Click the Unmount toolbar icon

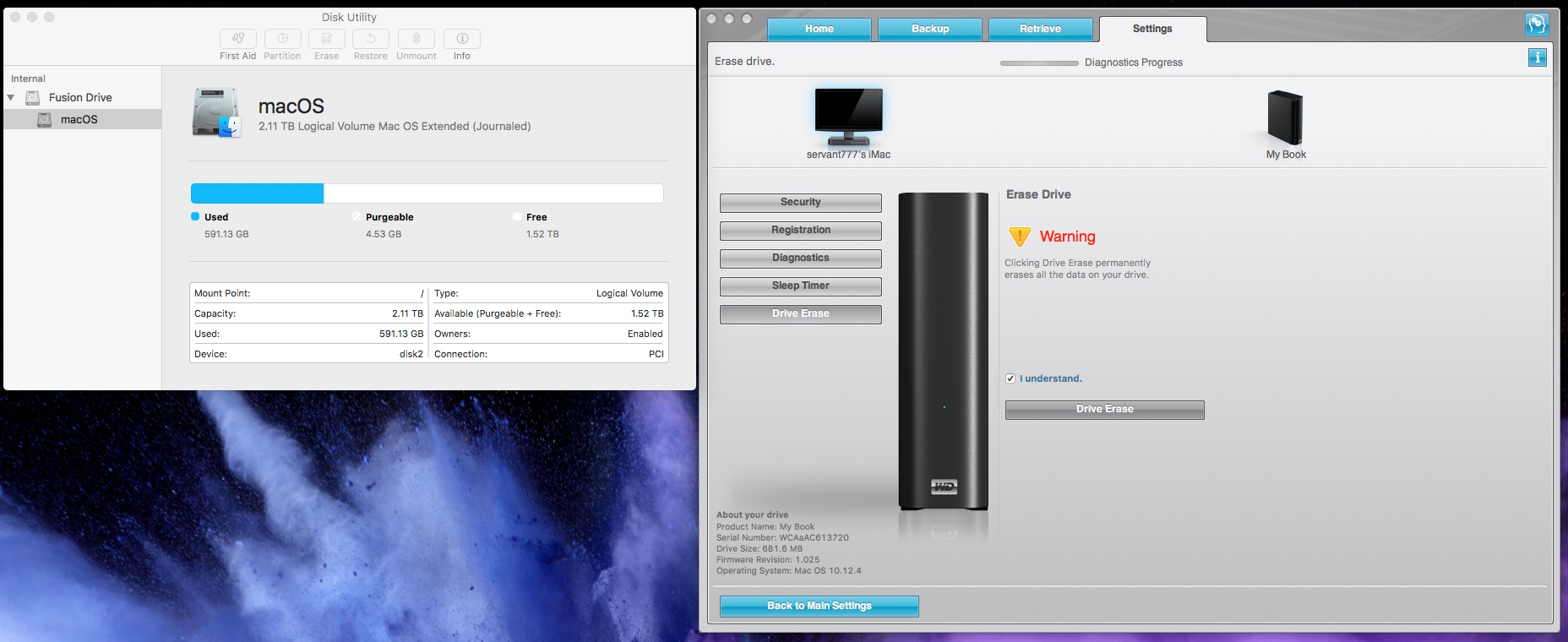coord(416,39)
